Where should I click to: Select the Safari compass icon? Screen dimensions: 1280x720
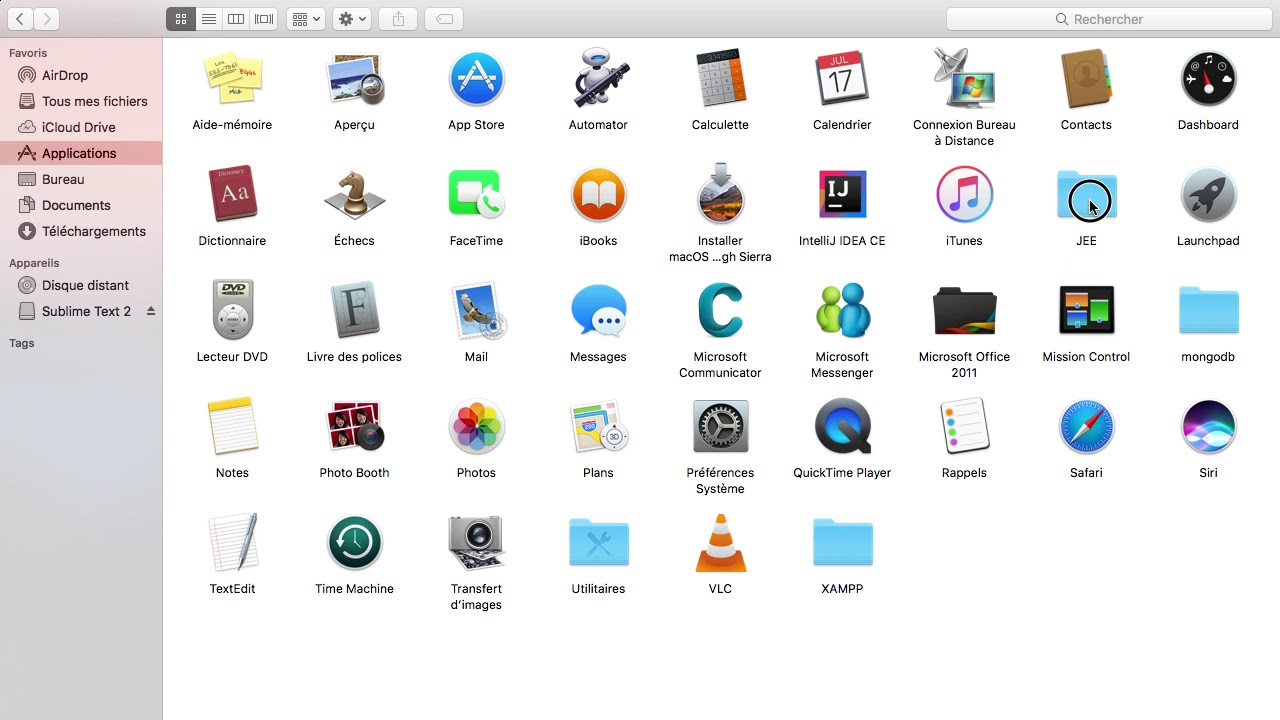[1086, 427]
